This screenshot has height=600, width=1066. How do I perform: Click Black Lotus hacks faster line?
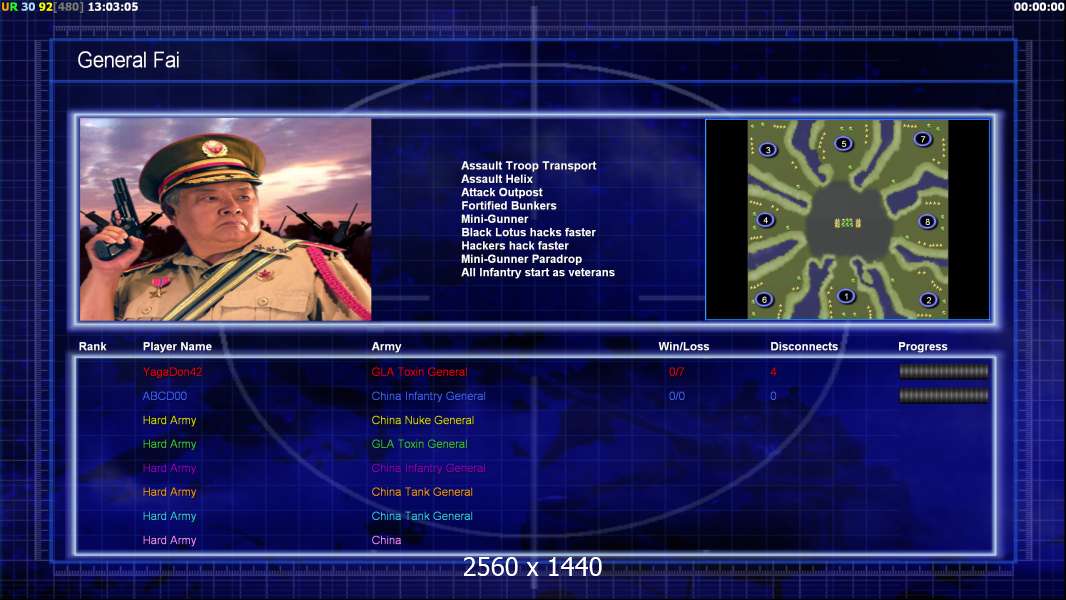528,232
